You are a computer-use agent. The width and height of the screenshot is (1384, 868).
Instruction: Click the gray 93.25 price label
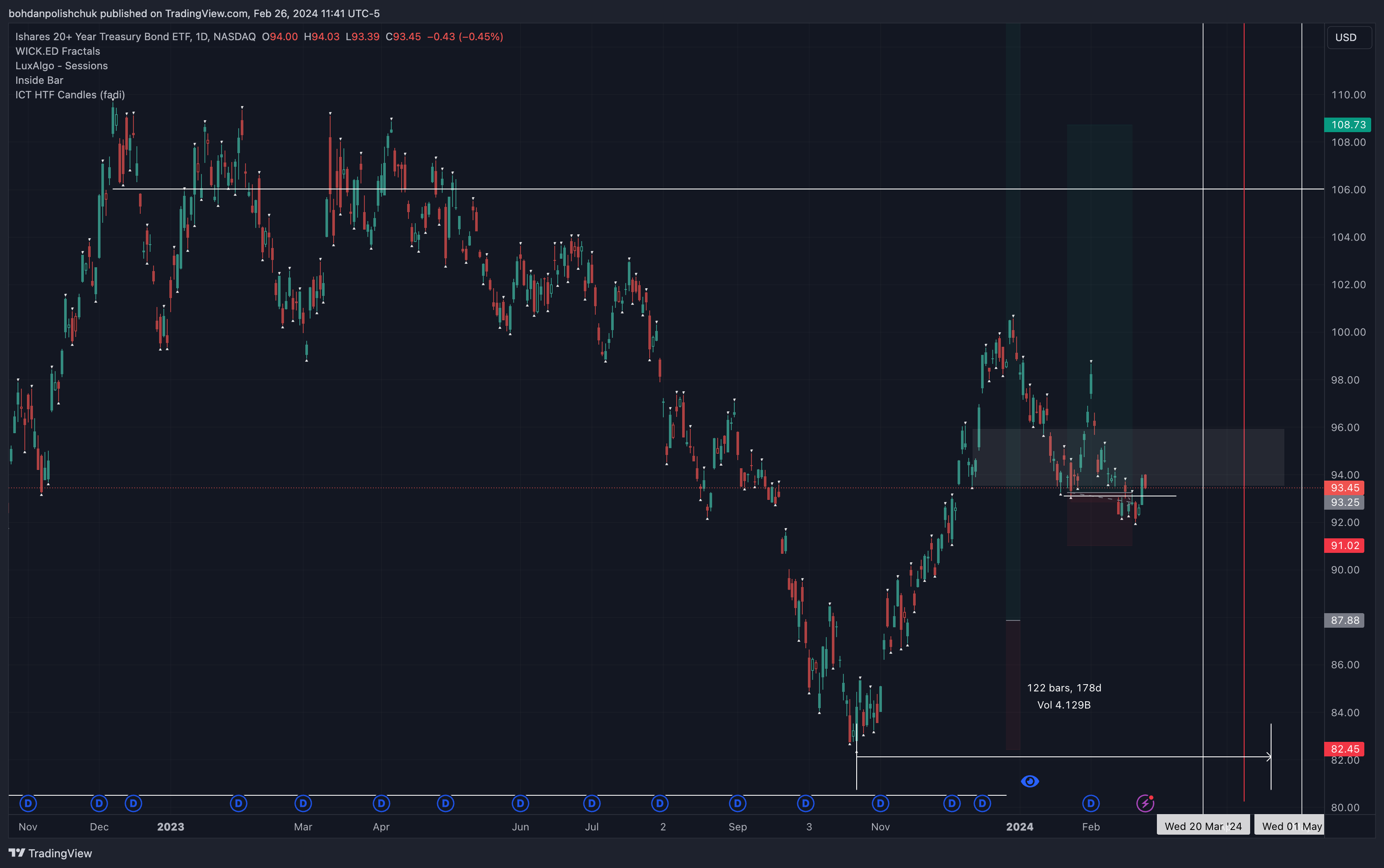point(1344,502)
